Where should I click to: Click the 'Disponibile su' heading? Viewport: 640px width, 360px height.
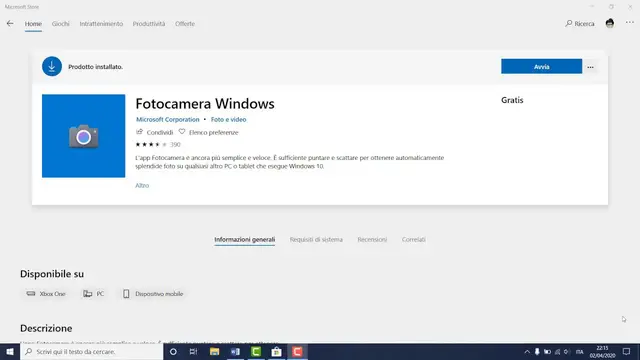pos(52,274)
